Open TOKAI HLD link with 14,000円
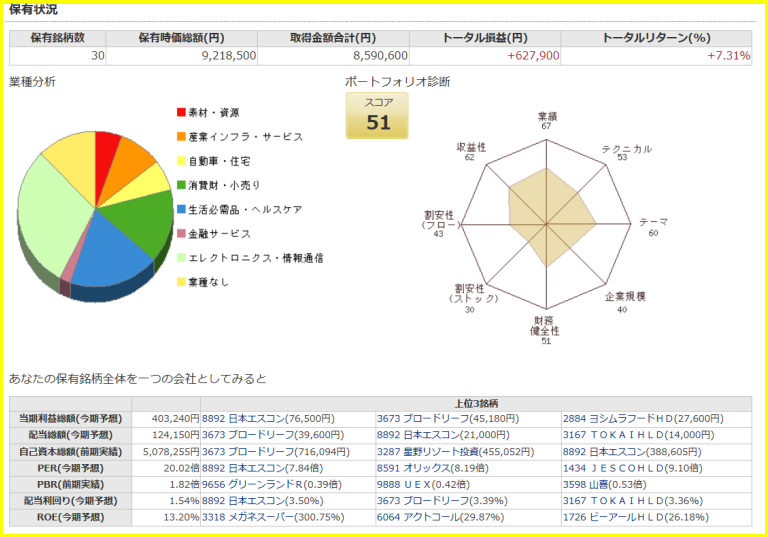The width and height of the screenshot is (768, 537). 638,435
